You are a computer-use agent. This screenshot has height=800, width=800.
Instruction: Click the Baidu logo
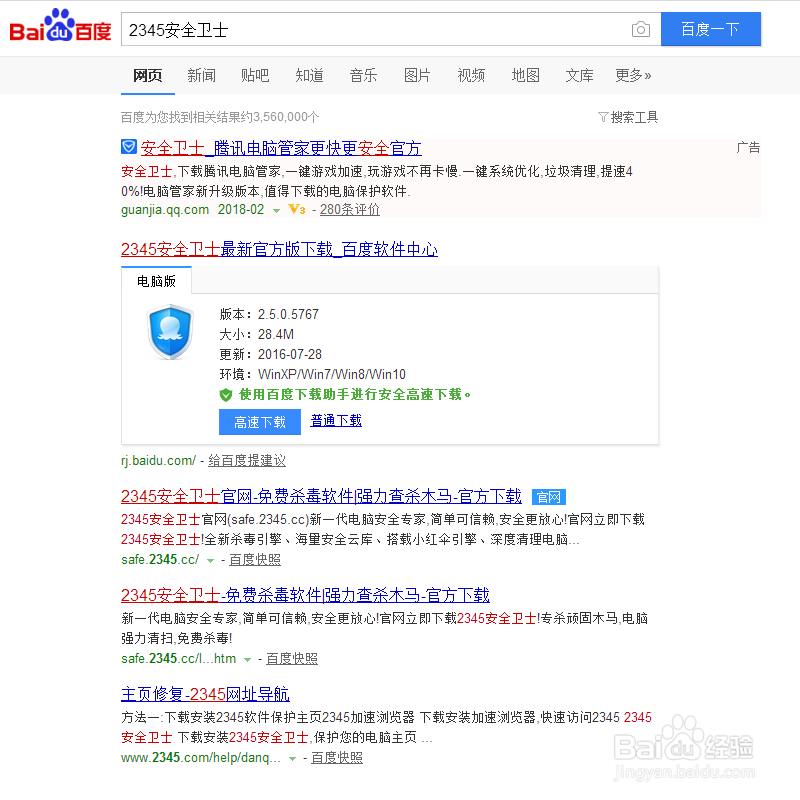(60, 26)
